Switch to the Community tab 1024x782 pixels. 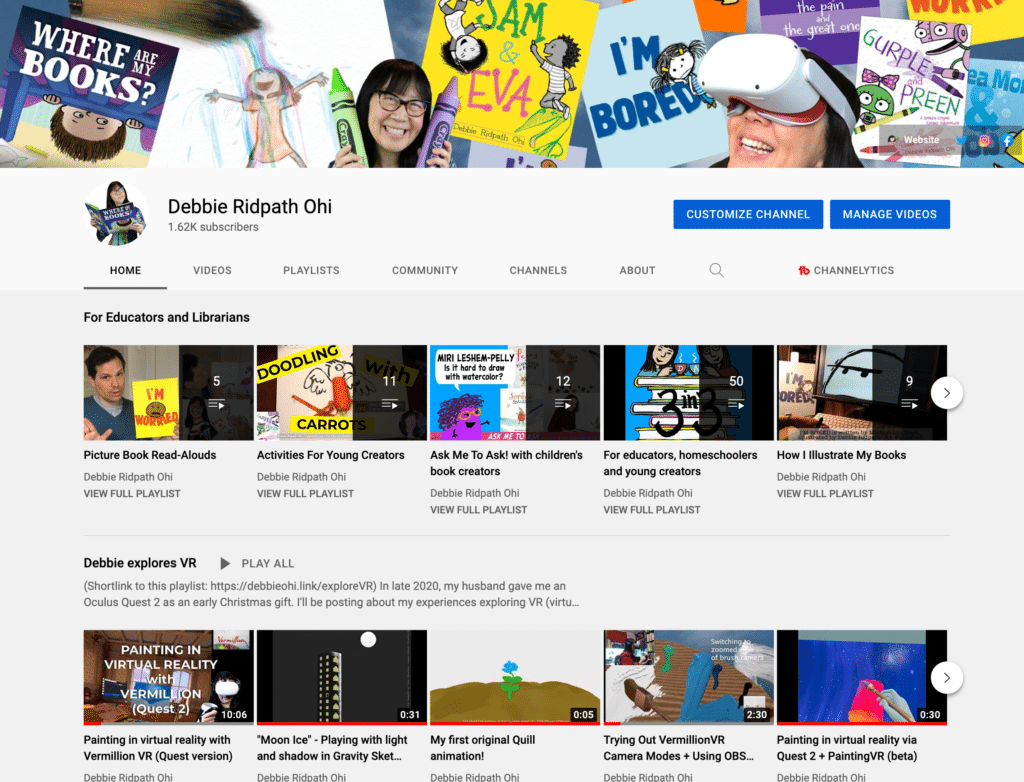tap(425, 270)
